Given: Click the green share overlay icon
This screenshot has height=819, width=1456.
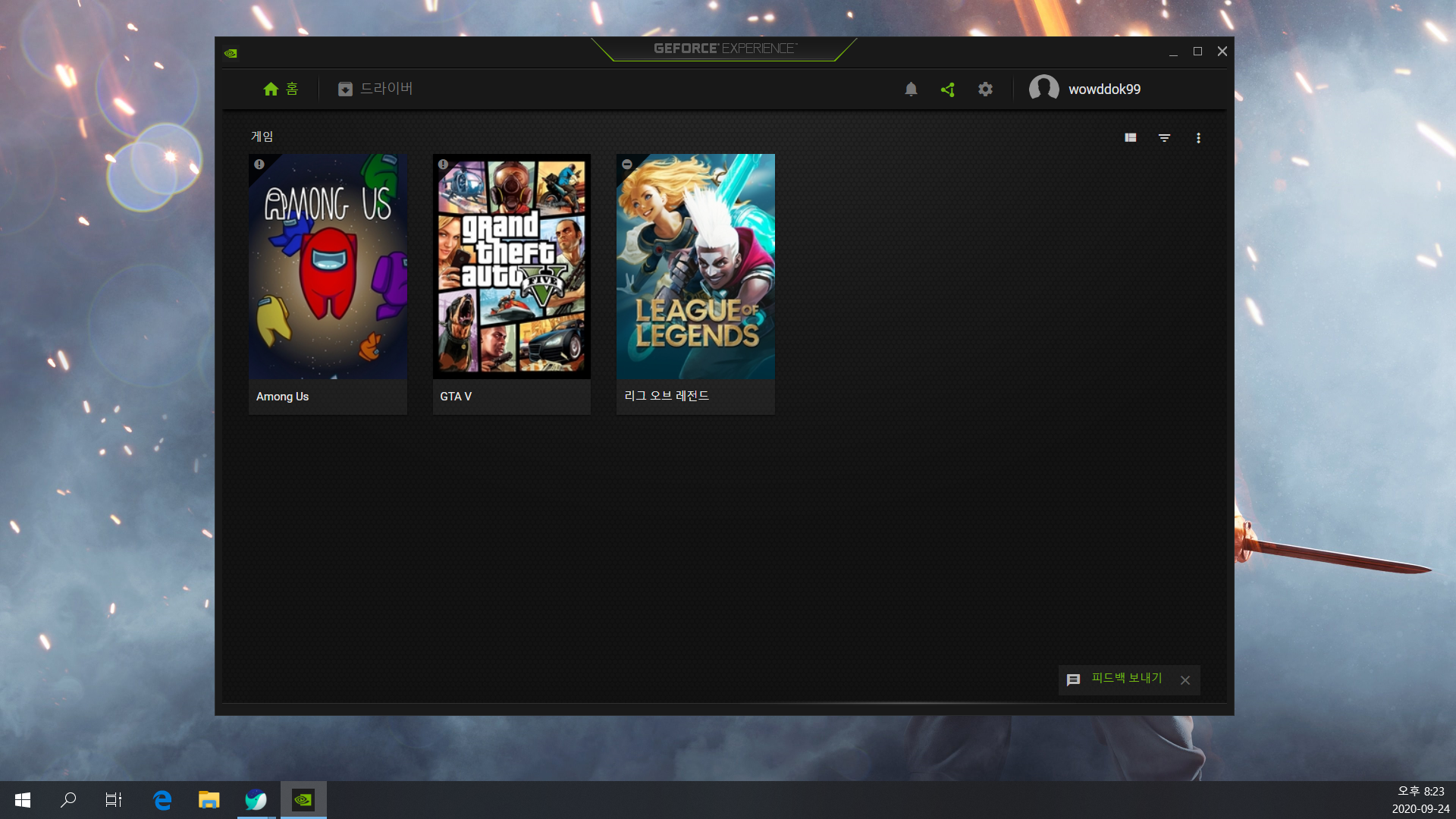Looking at the screenshot, I should (x=948, y=89).
